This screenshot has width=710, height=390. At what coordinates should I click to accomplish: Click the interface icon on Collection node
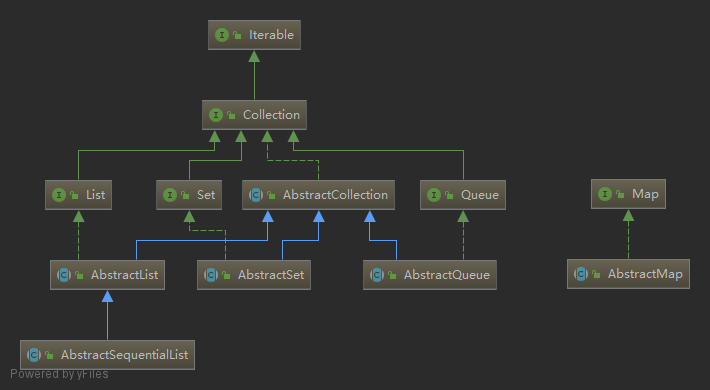[x=216, y=115]
